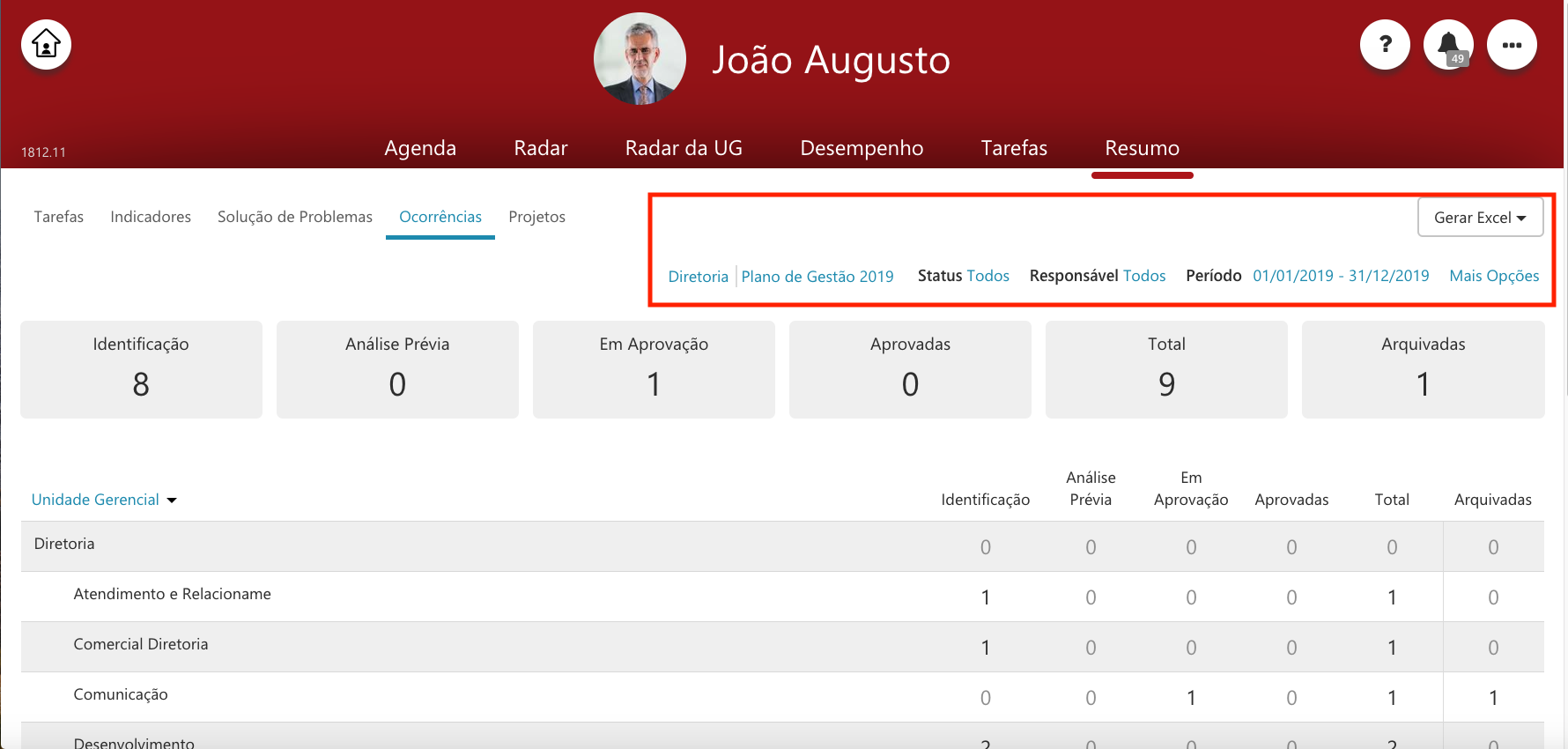Click the Arquivadas summary card
The width and height of the screenshot is (1568, 749).
[x=1423, y=369]
